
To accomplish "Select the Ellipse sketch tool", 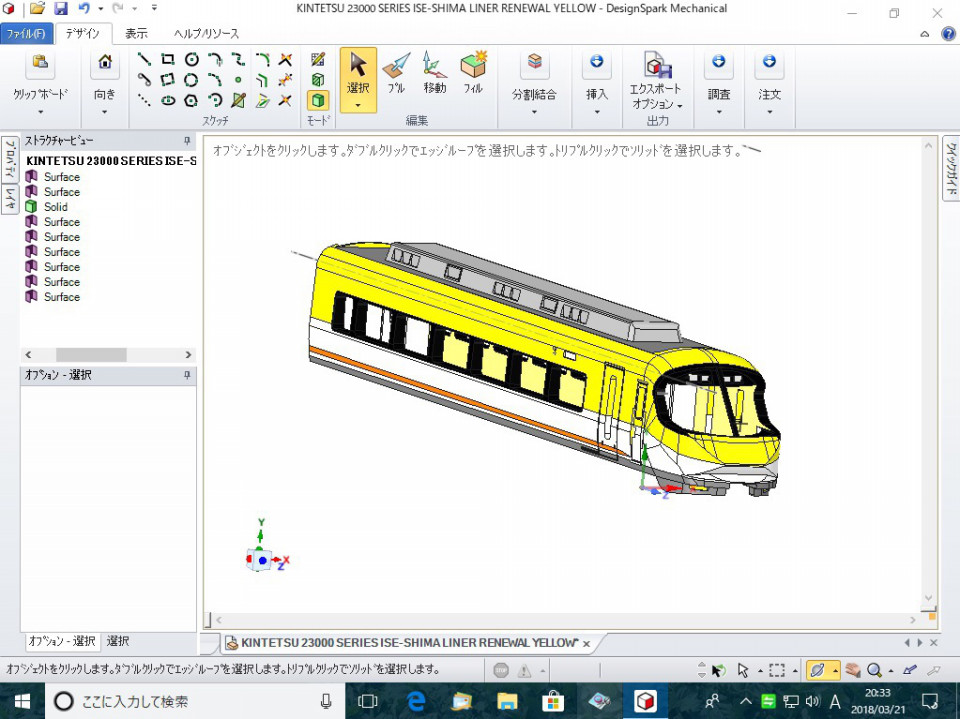I will point(167,100).
